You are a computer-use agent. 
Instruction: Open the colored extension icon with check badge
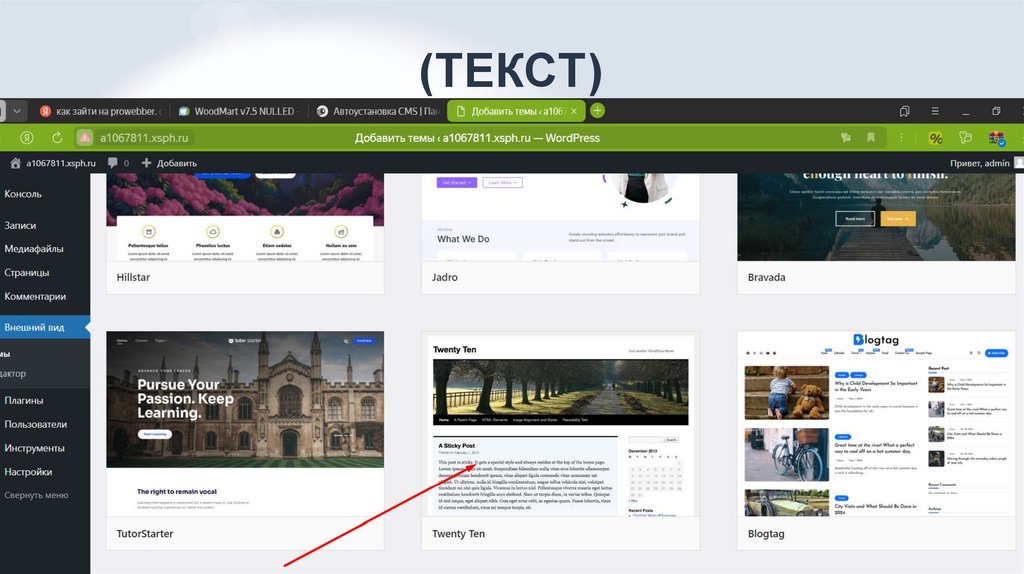pos(997,138)
